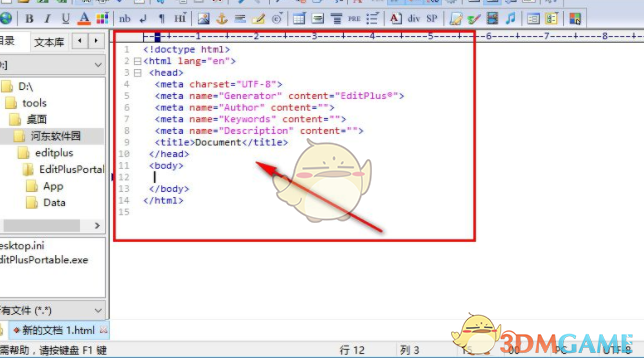Select desktop.ini in file list

(22, 246)
